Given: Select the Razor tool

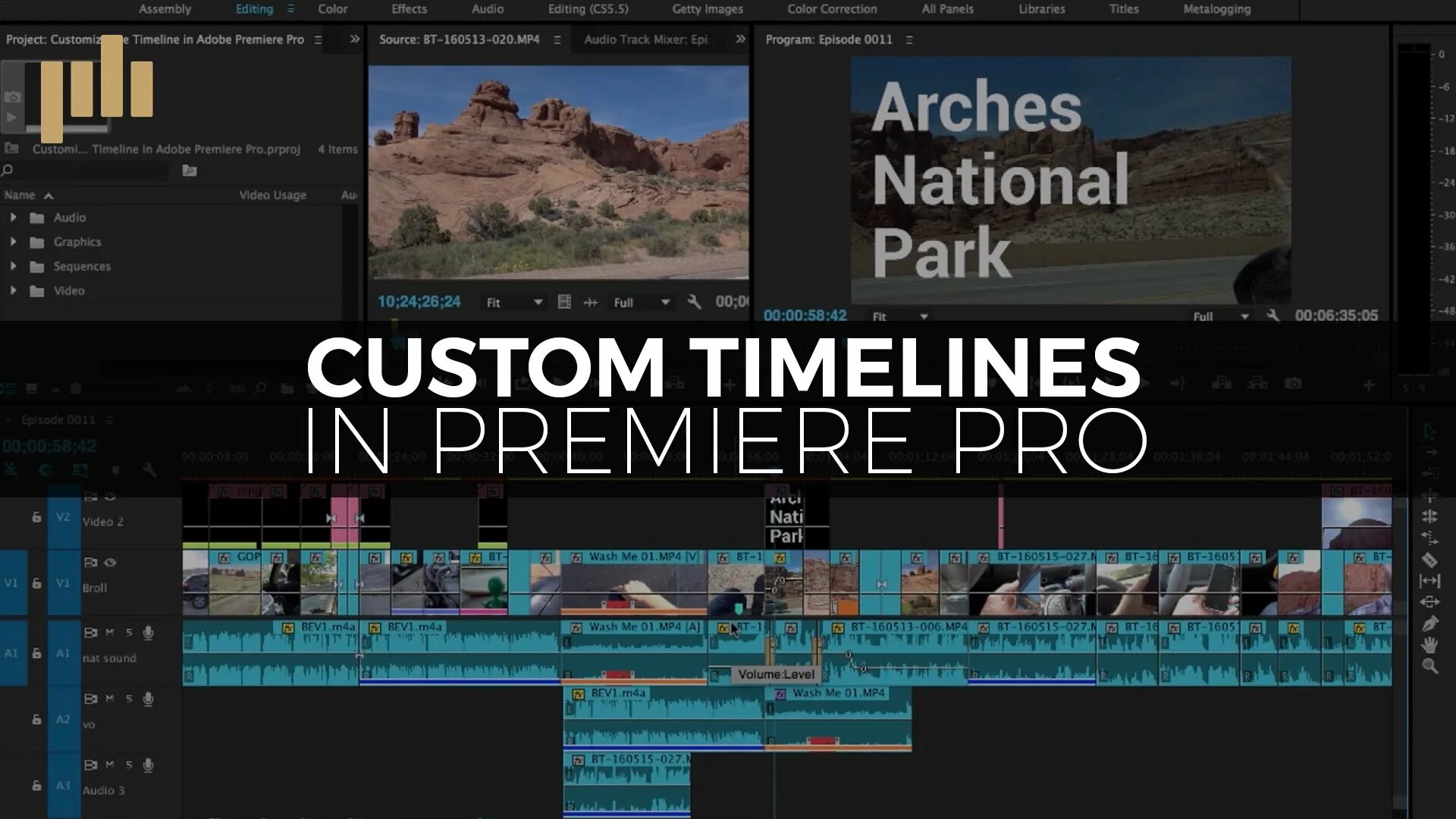Looking at the screenshot, I should coord(1429,560).
